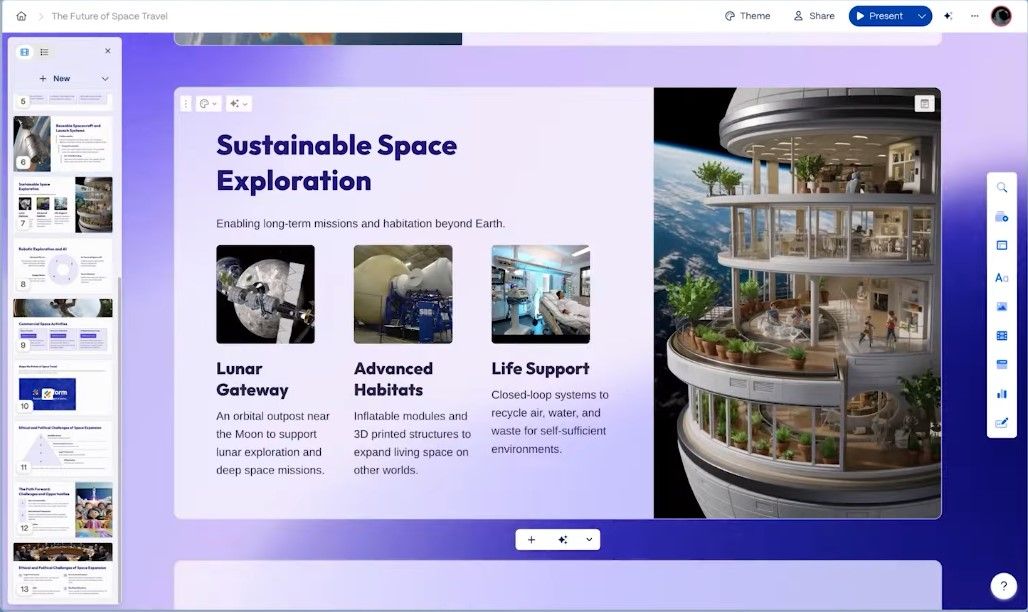
Task: Open the forms and buttons icon
Action: [1002, 423]
